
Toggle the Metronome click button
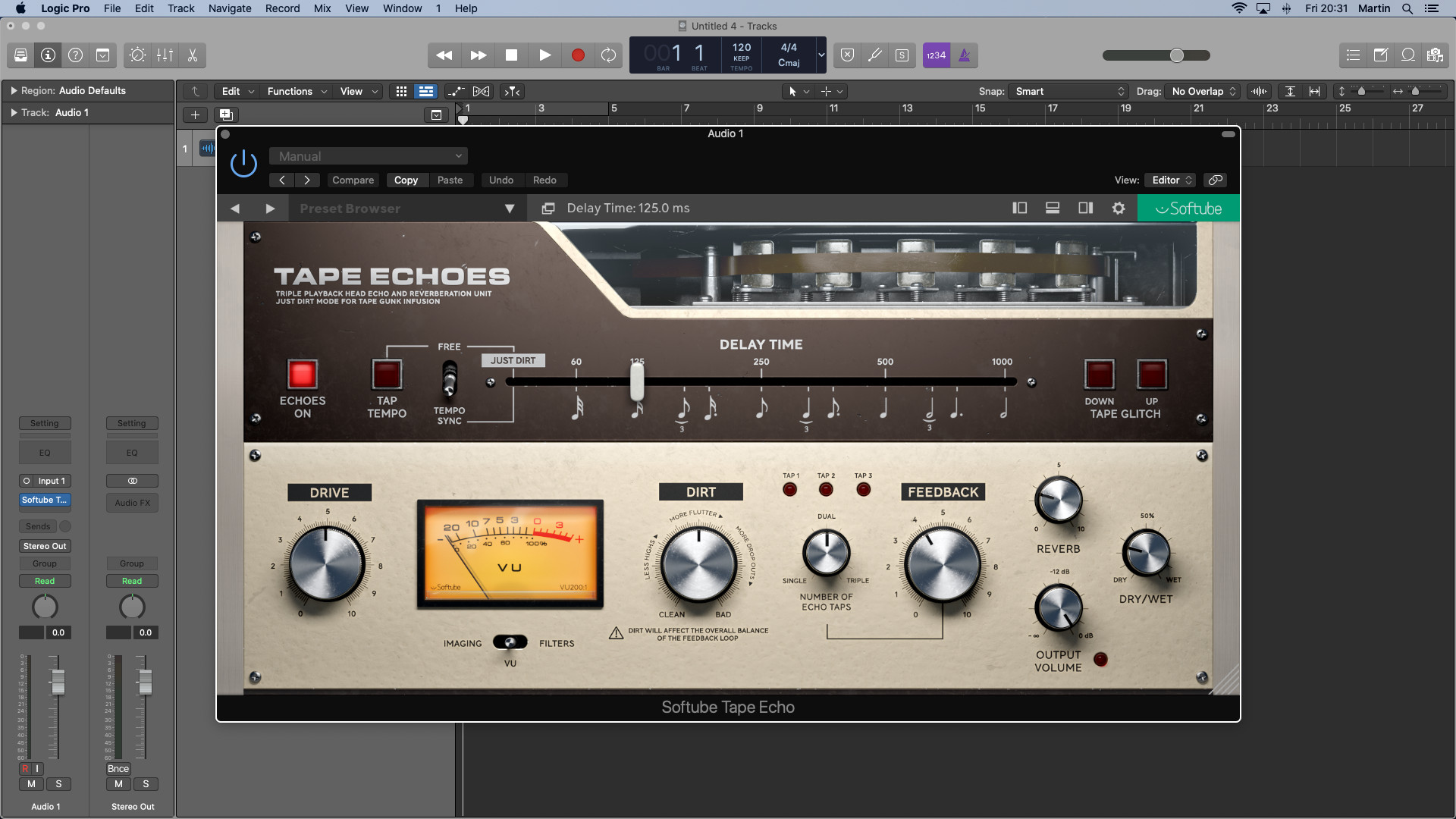click(x=965, y=55)
